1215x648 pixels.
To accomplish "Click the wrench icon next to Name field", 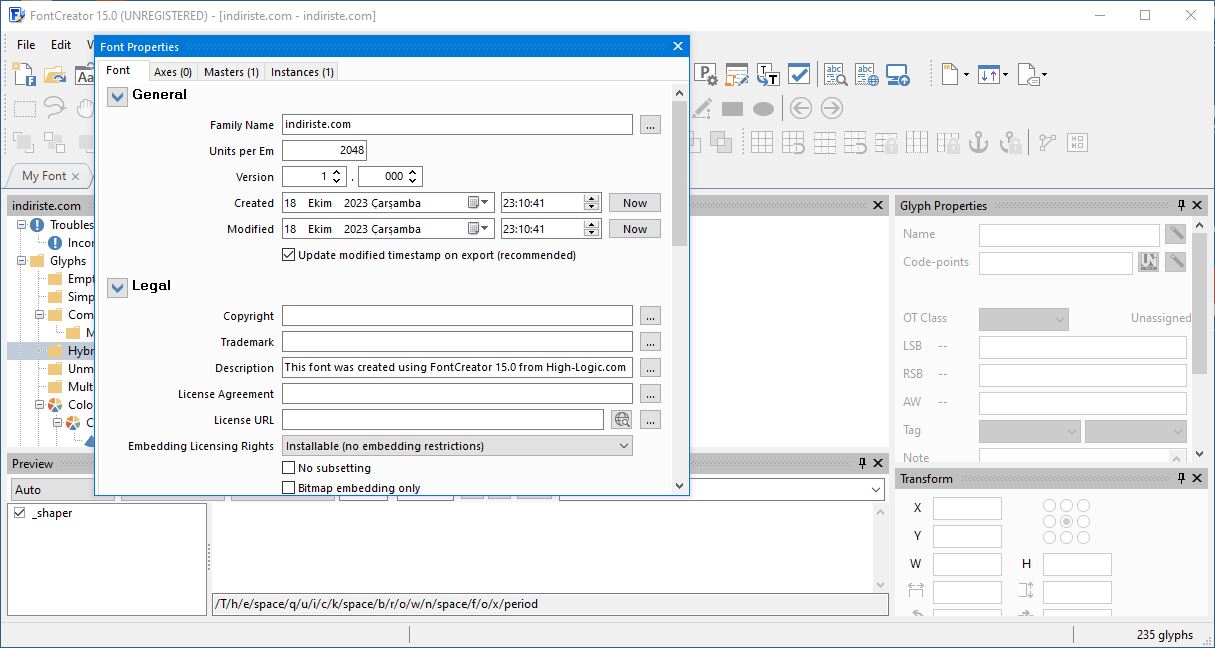I will [x=1176, y=234].
